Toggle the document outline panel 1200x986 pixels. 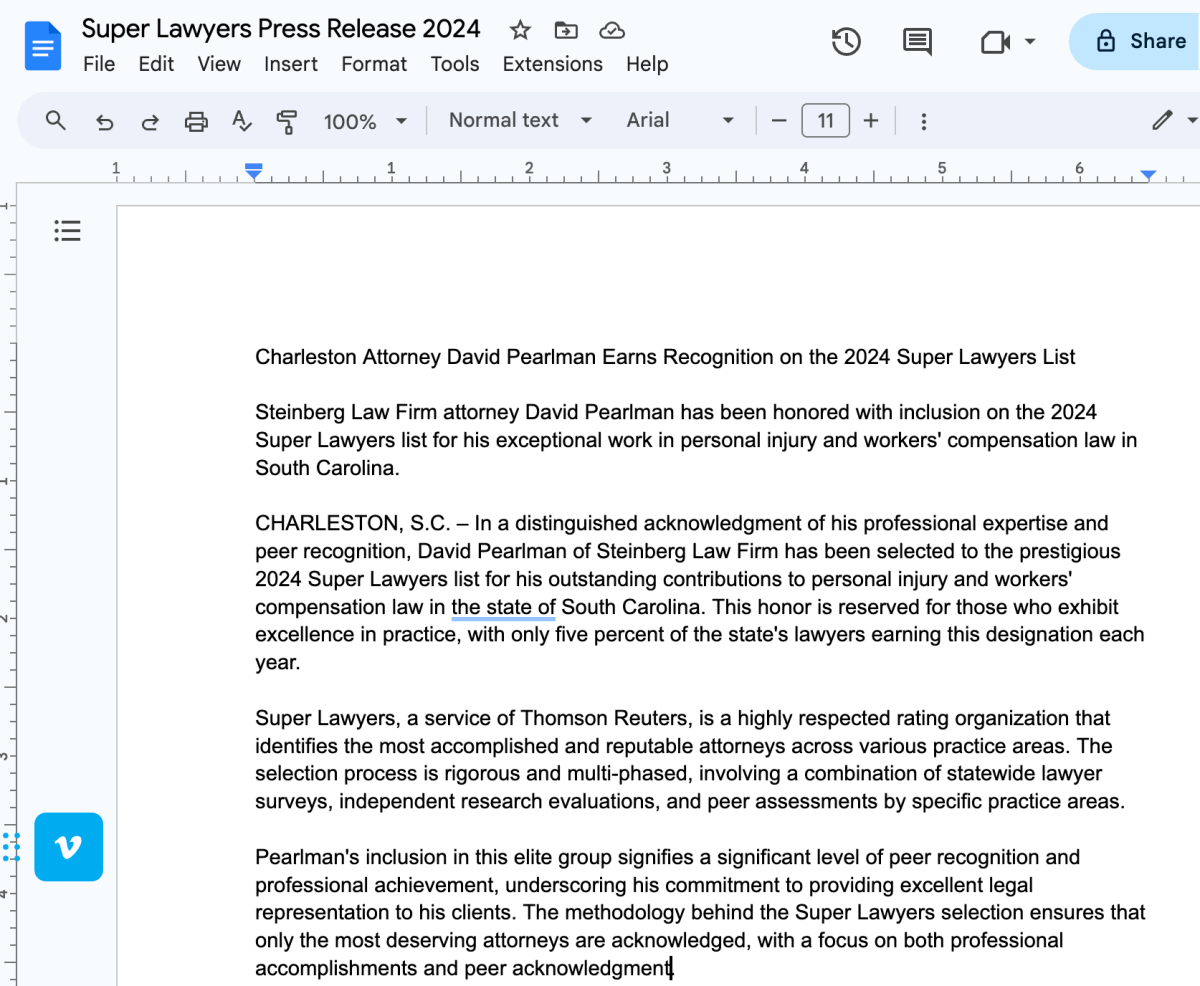[x=67, y=232]
